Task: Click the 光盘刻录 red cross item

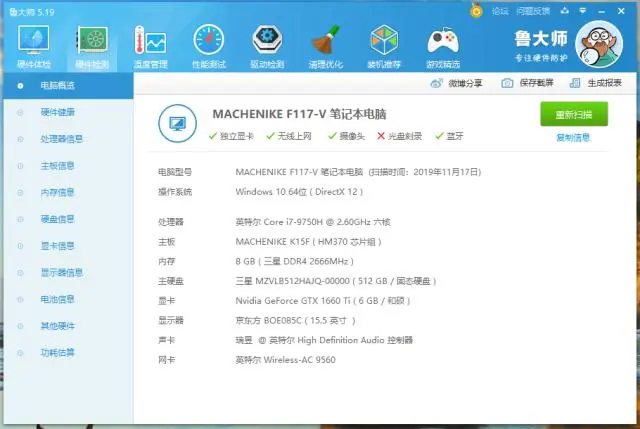Action: [x=399, y=136]
